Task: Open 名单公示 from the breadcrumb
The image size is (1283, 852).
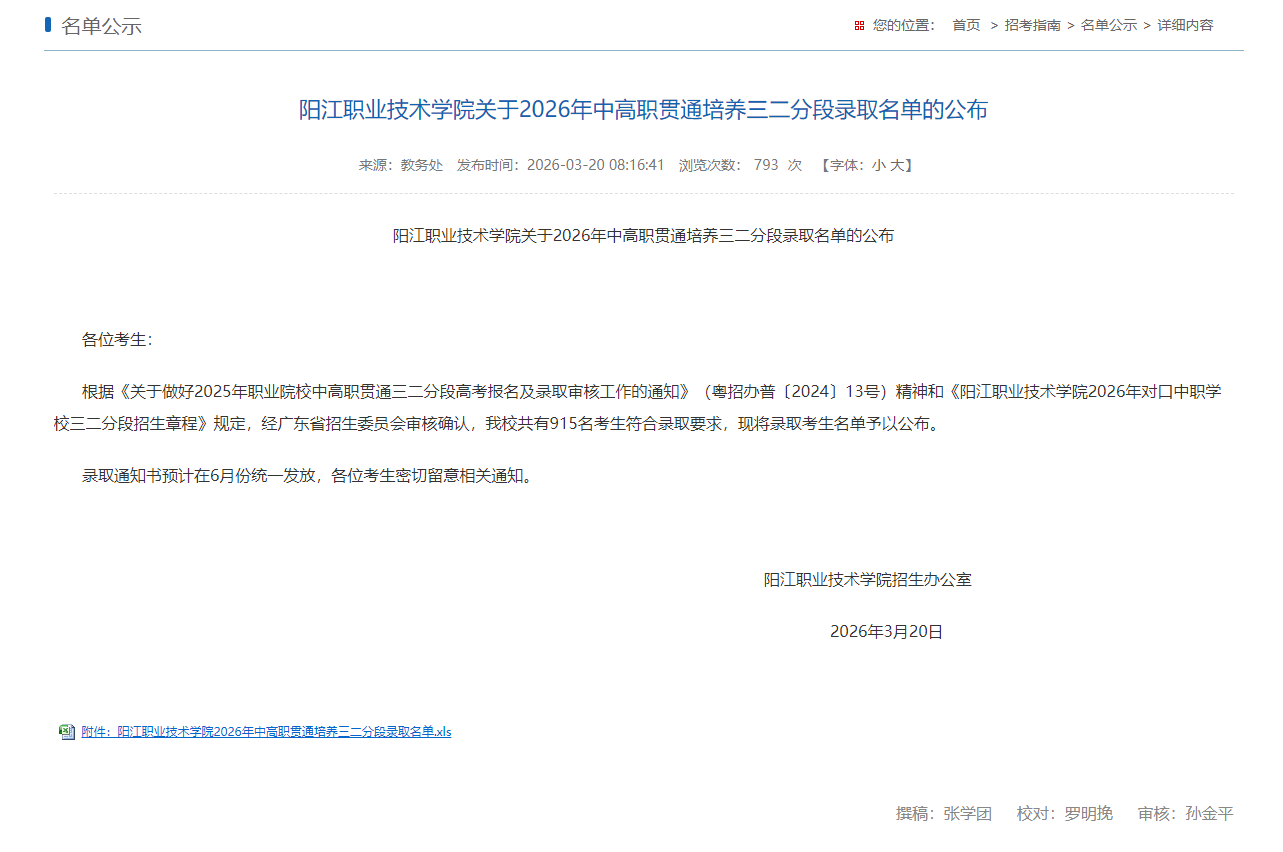Action: [1109, 25]
